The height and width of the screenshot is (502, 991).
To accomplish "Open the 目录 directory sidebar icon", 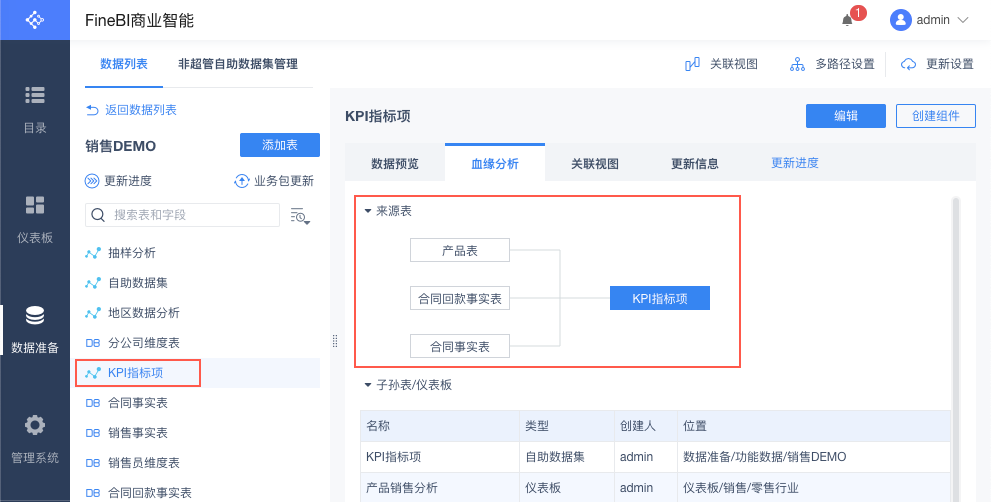I will [35, 96].
